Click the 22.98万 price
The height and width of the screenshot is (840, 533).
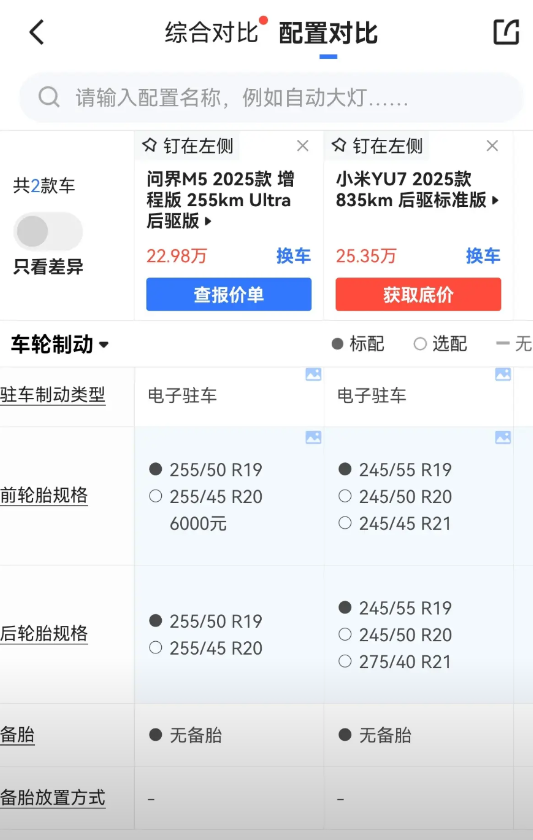click(x=177, y=256)
